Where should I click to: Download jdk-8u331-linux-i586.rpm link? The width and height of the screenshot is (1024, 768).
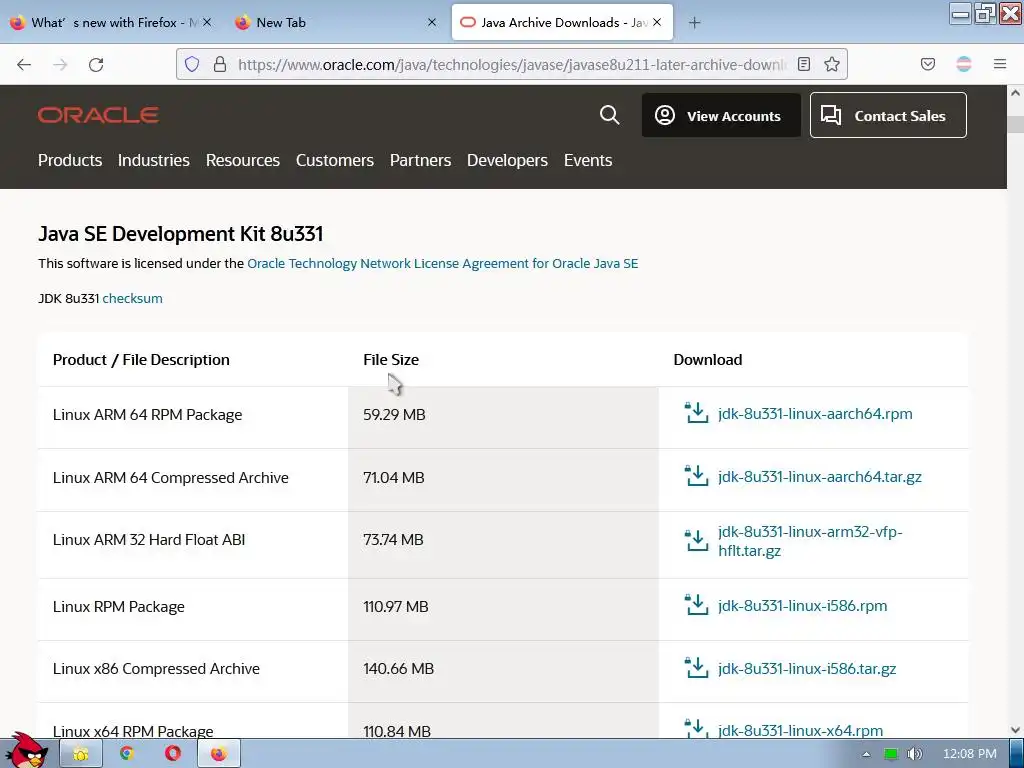(x=803, y=605)
